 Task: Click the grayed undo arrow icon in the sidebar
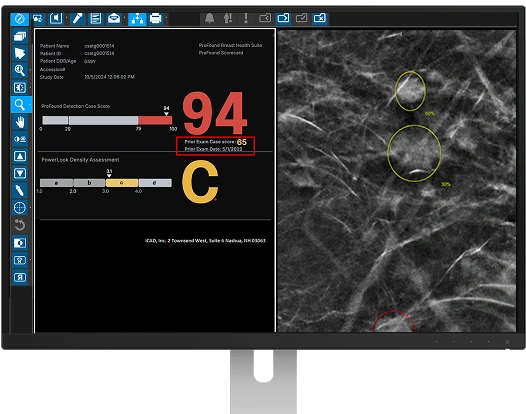click(x=20, y=225)
